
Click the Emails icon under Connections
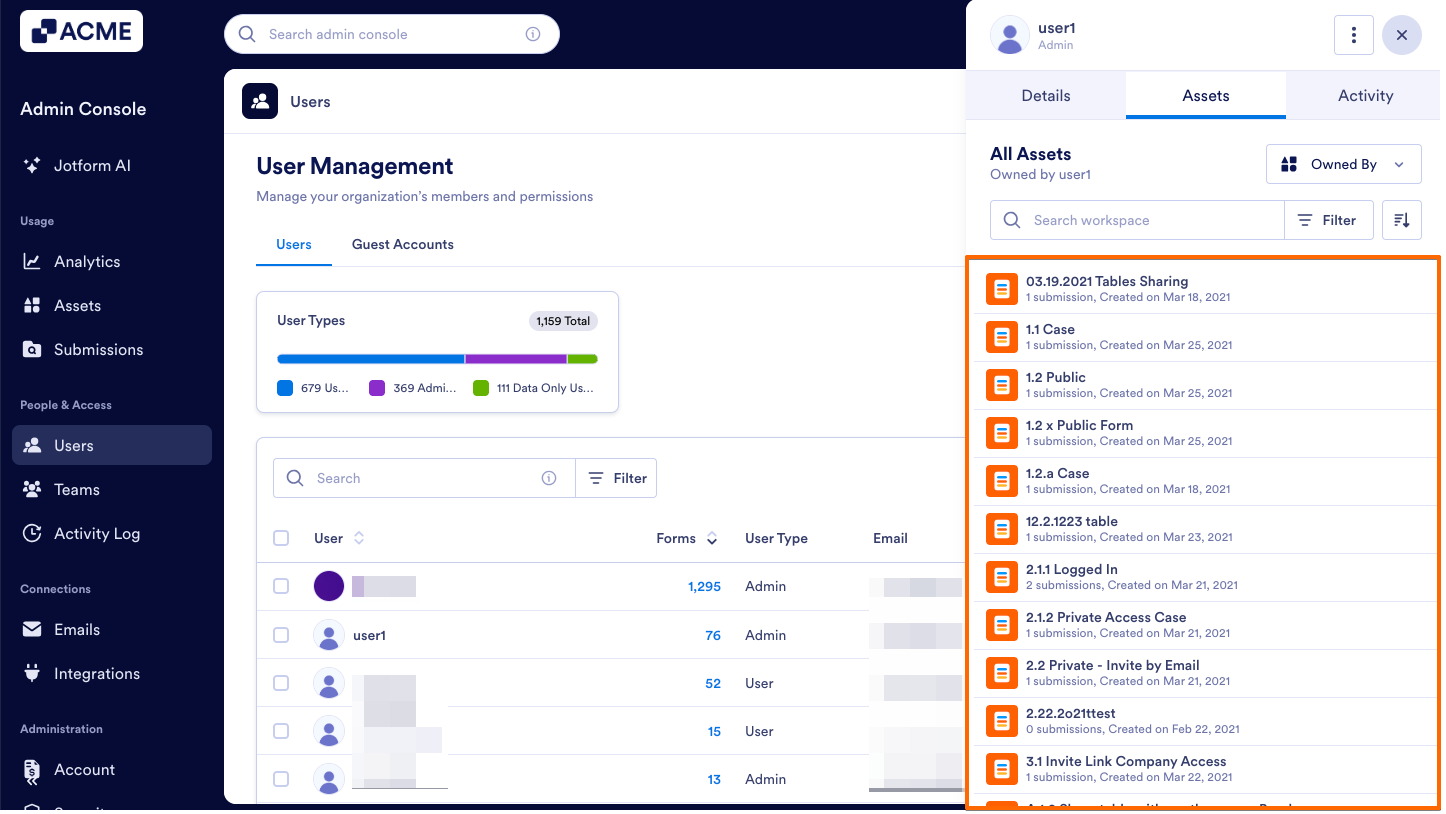coord(31,629)
